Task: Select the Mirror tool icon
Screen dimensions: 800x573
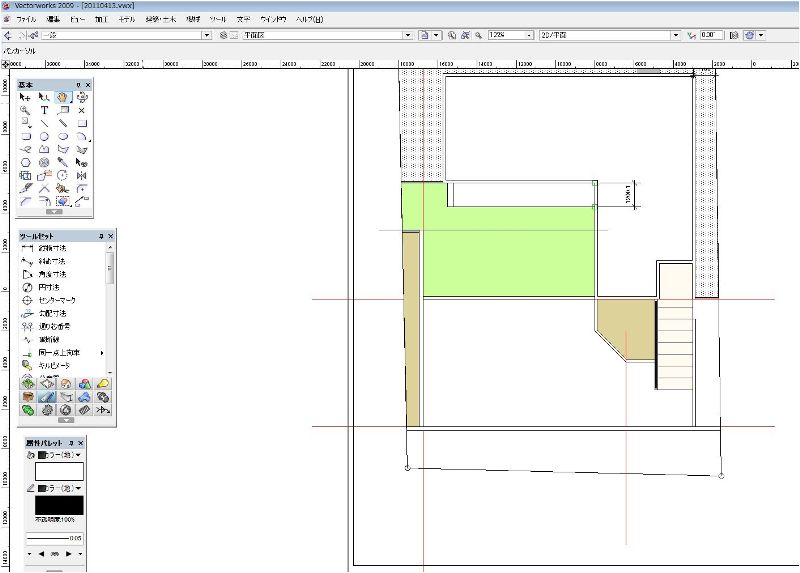Action: tap(82, 176)
